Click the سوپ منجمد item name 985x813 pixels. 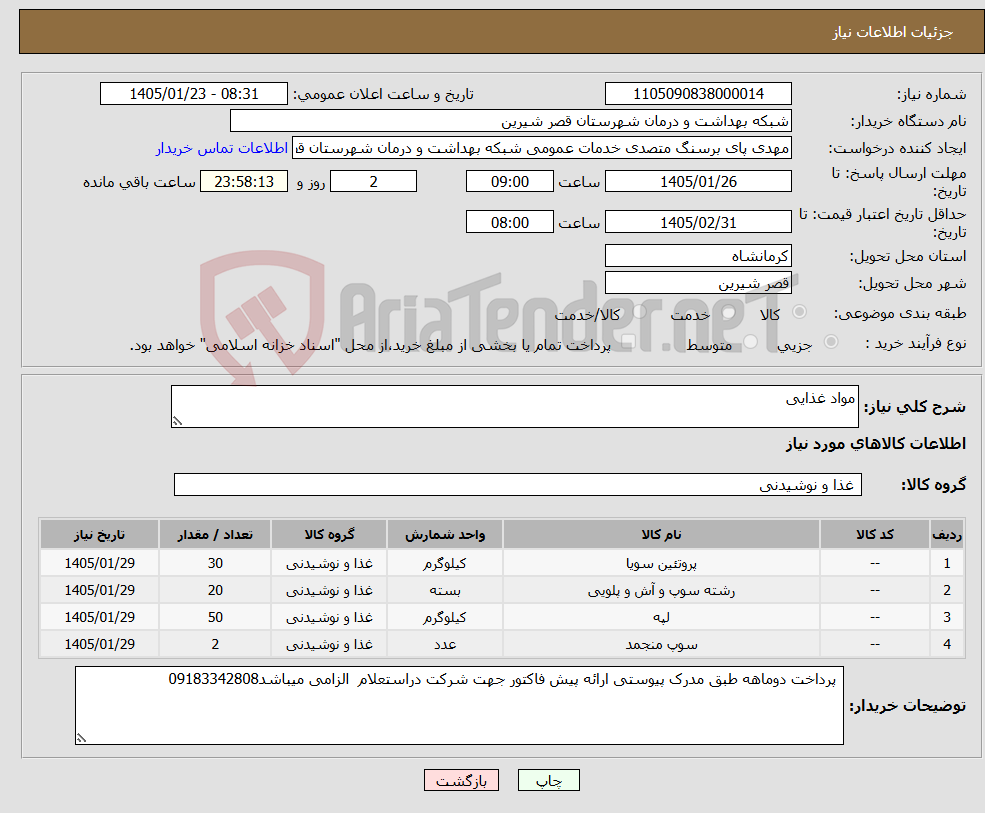click(x=661, y=645)
